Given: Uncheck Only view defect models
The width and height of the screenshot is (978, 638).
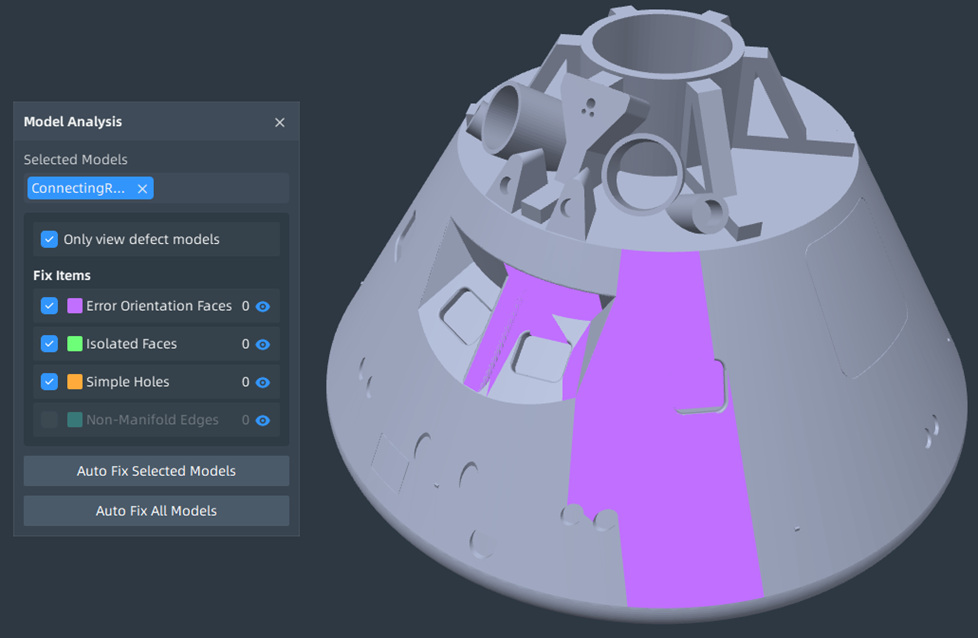Looking at the screenshot, I should (x=49, y=239).
